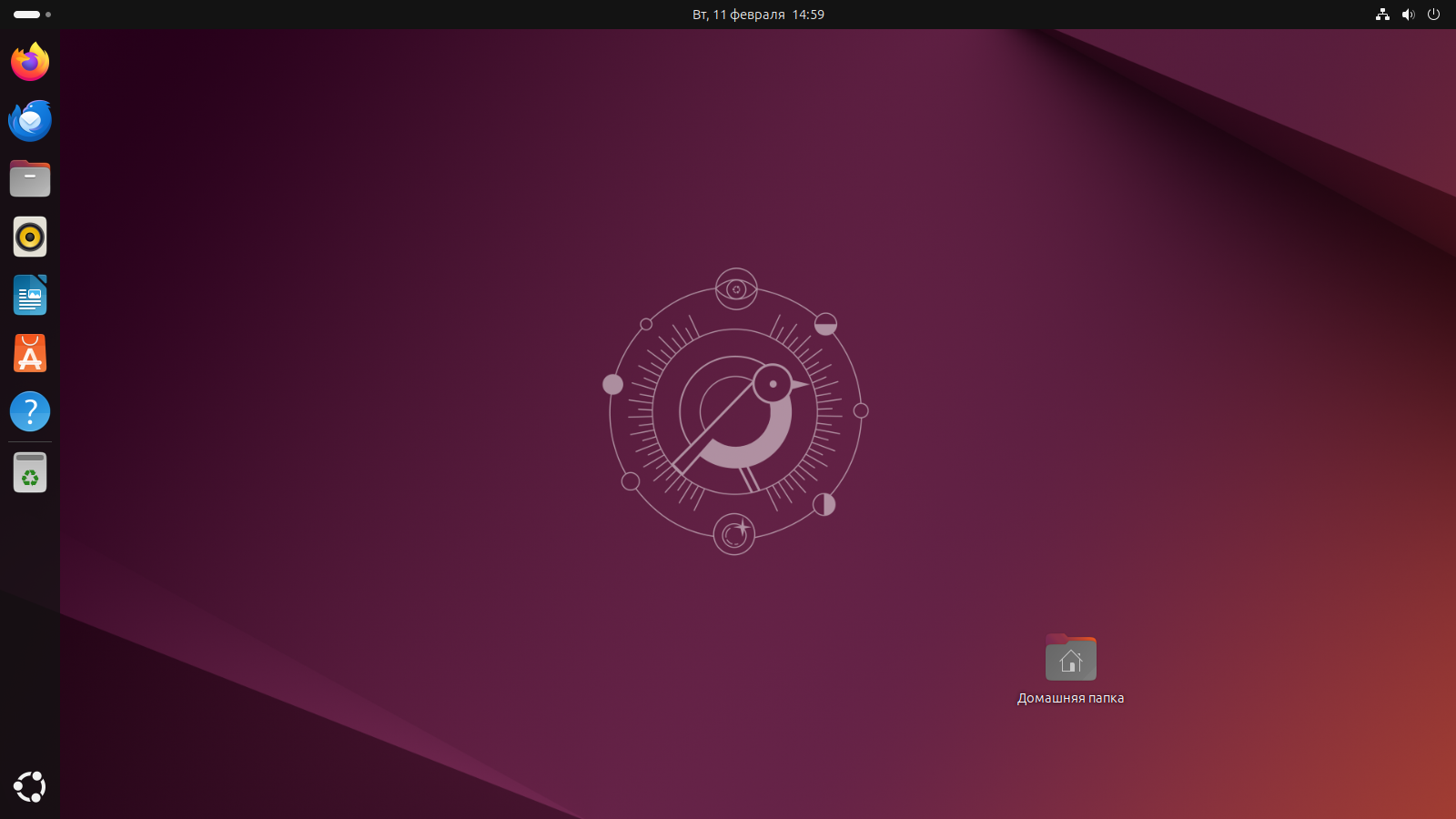Viewport: 1456px width, 819px height.
Task: Click the Activities pill indicator
Action: [26, 15]
